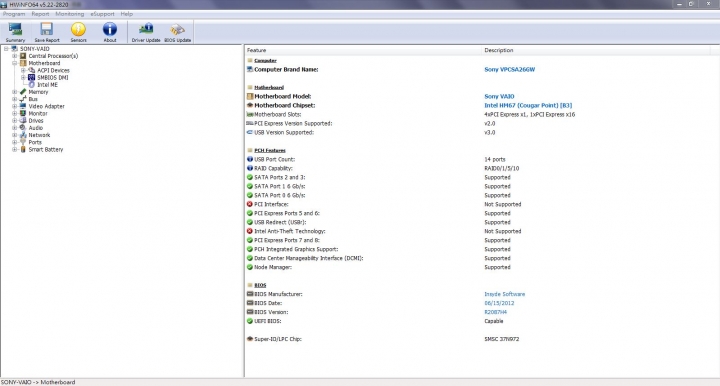720x386 pixels.
Task: Expand the Network tree node
Action: (15, 135)
